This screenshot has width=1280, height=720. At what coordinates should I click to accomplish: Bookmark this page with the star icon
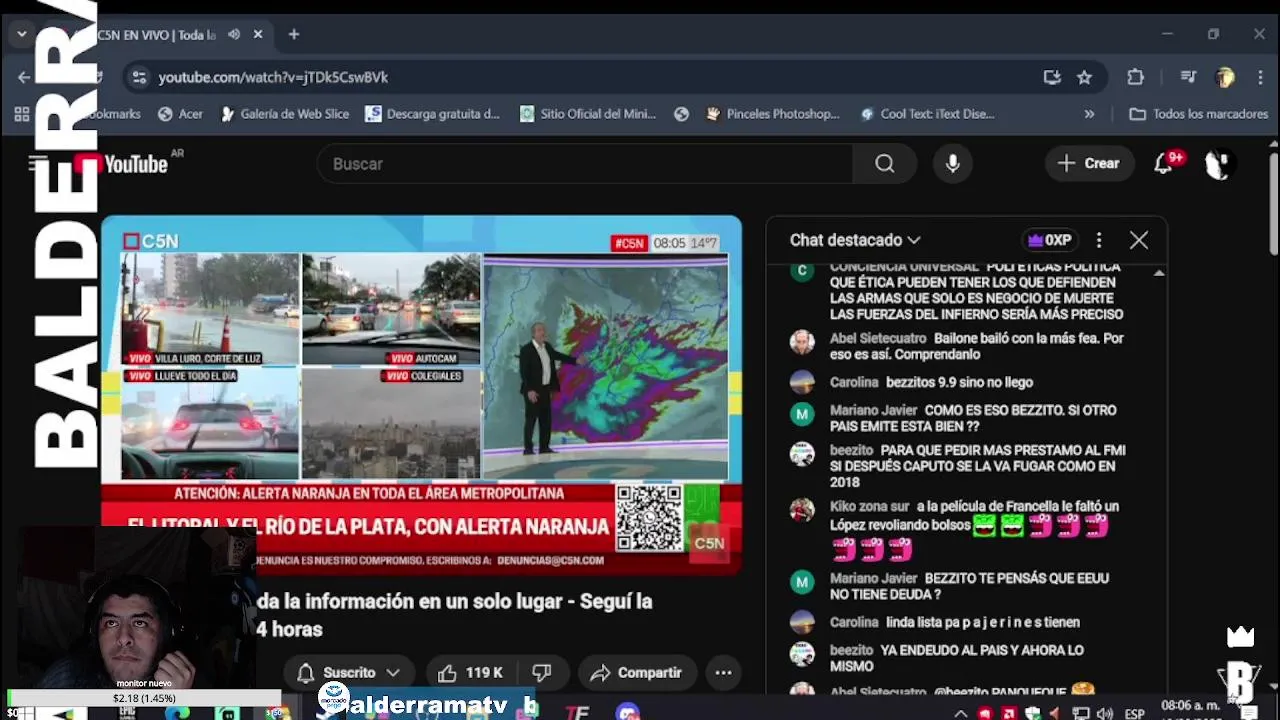pyautogui.click(x=1084, y=77)
